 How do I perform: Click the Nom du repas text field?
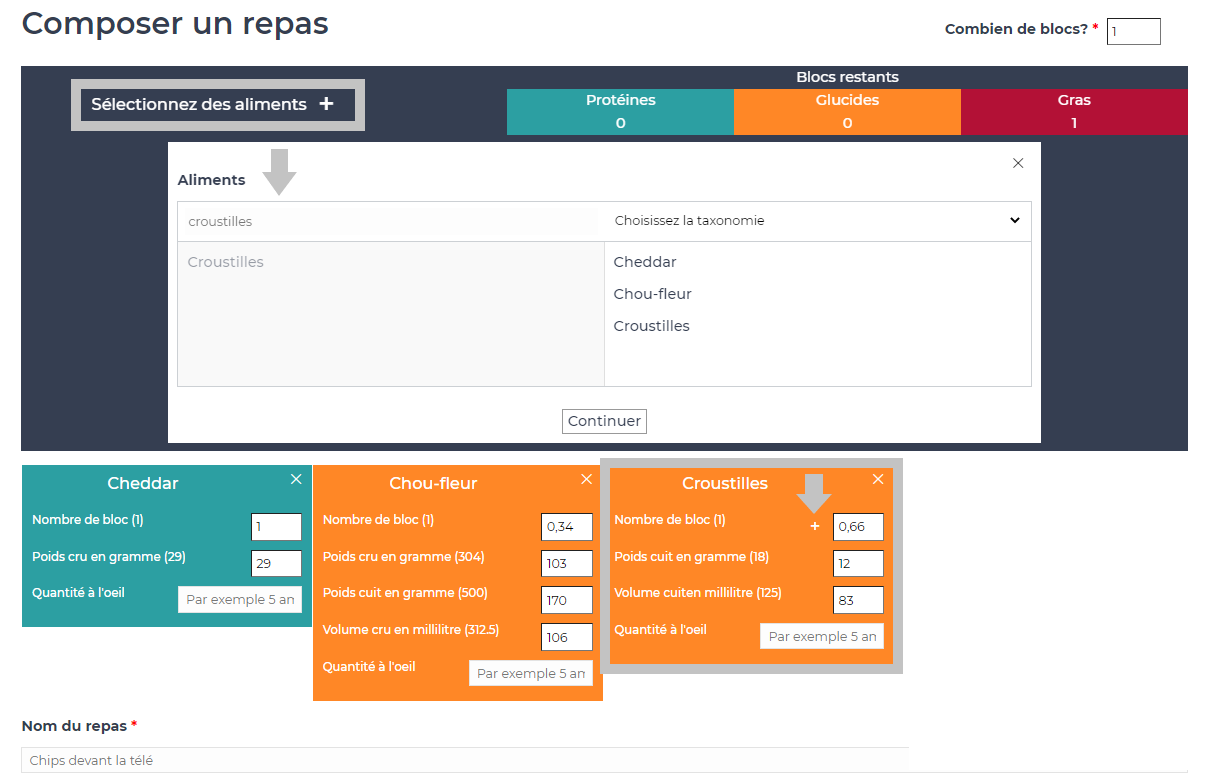point(465,761)
